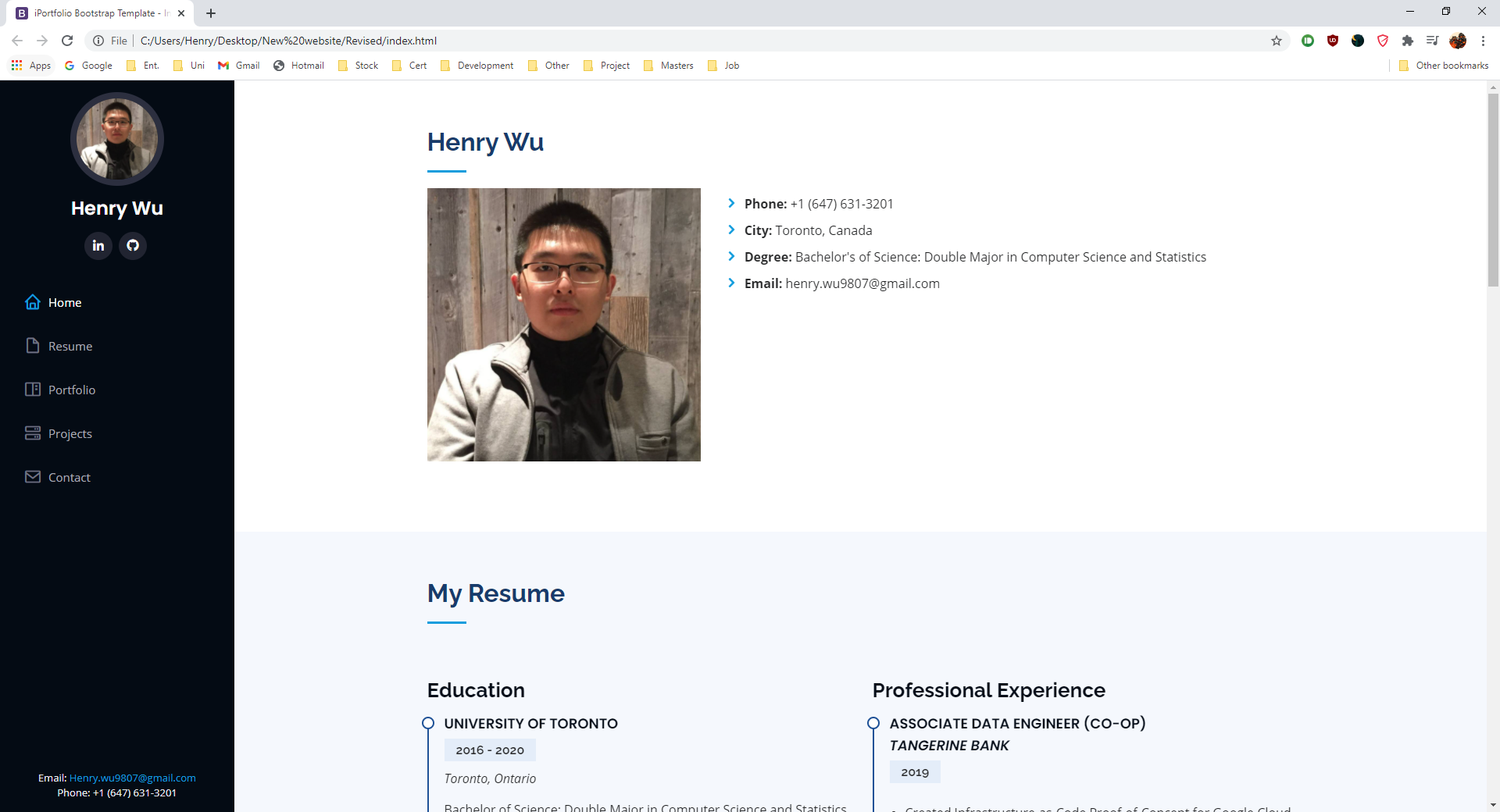Expand the Other bookmarks folder
The height and width of the screenshot is (812, 1500).
coord(1444,66)
